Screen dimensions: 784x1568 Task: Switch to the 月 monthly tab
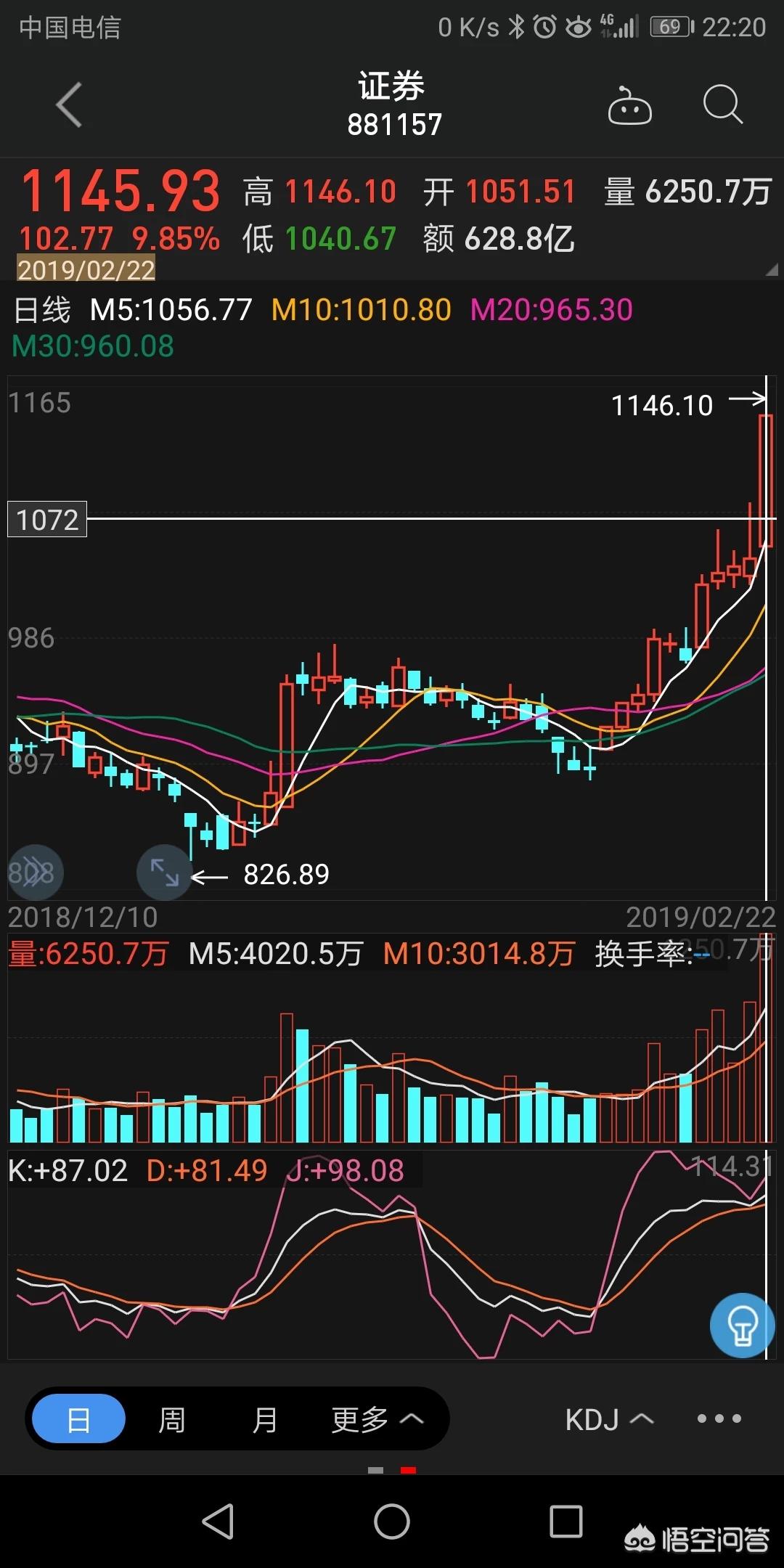coord(265,1418)
